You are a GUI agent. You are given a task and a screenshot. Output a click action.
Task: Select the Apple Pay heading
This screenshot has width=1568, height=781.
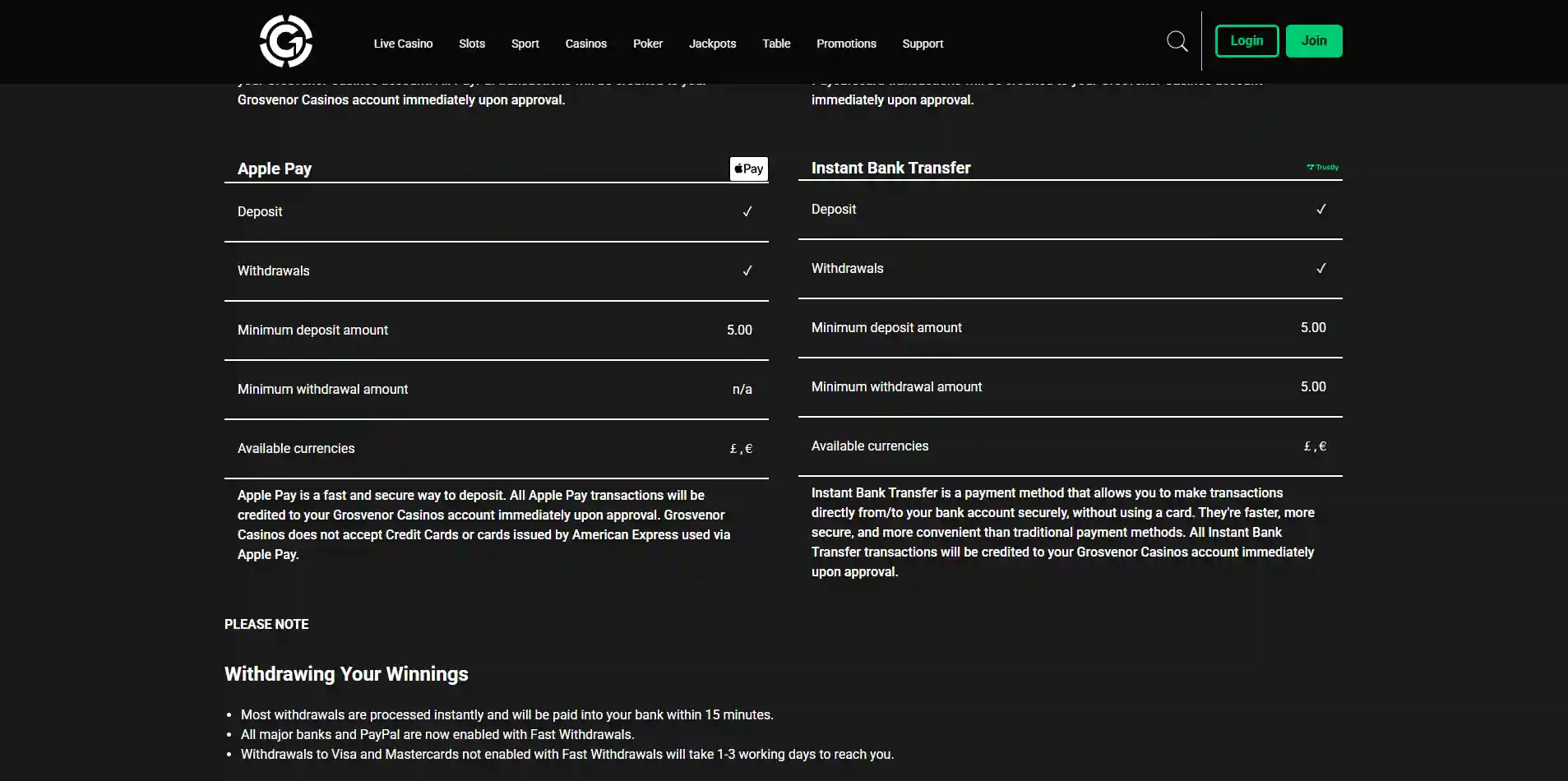click(275, 169)
